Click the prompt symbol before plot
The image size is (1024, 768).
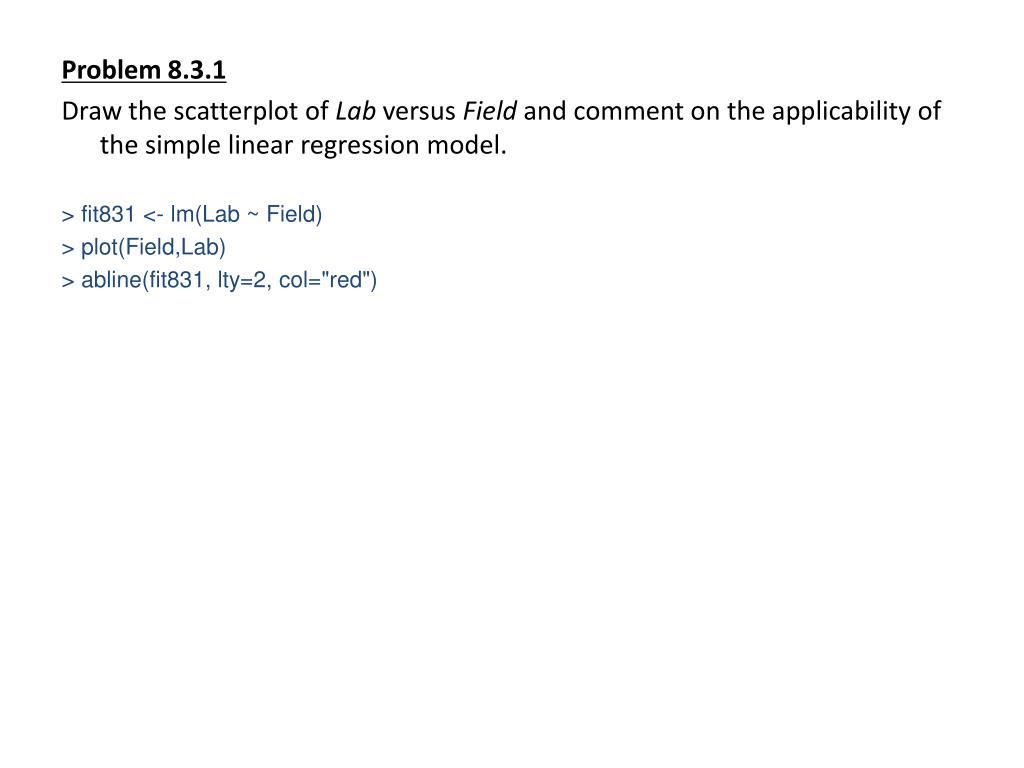point(67,249)
